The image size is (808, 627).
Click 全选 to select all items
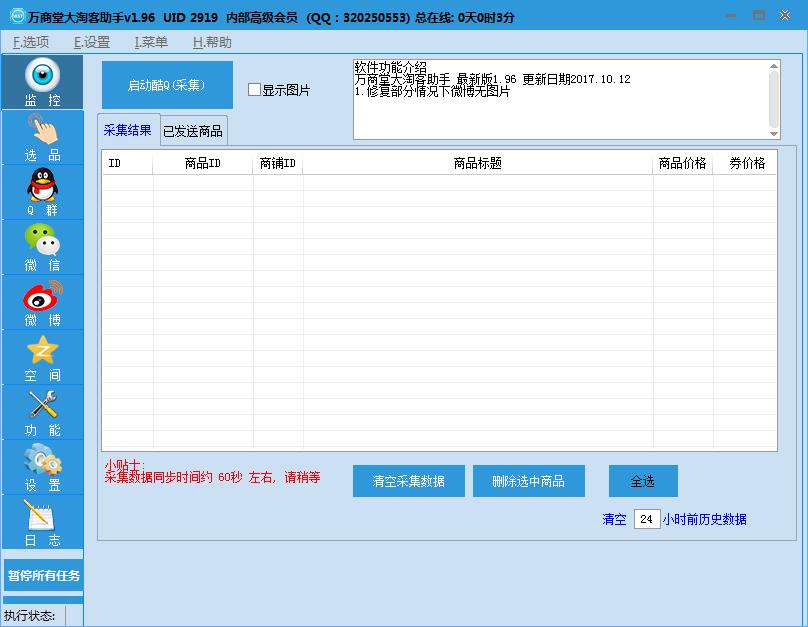coord(643,481)
